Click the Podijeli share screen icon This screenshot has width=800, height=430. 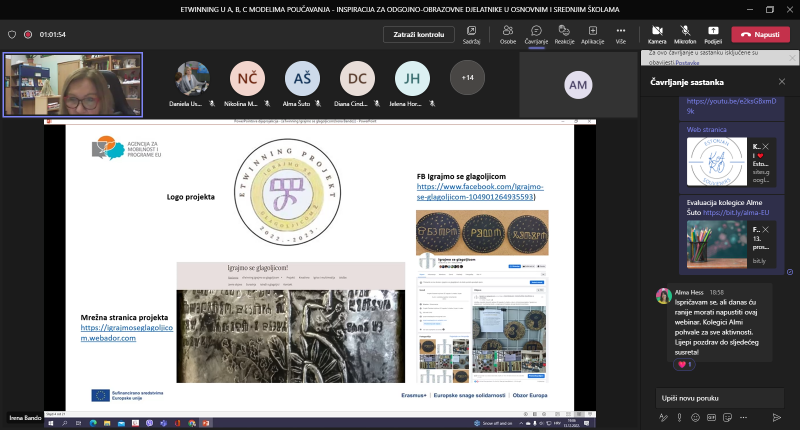pos(713,33)
